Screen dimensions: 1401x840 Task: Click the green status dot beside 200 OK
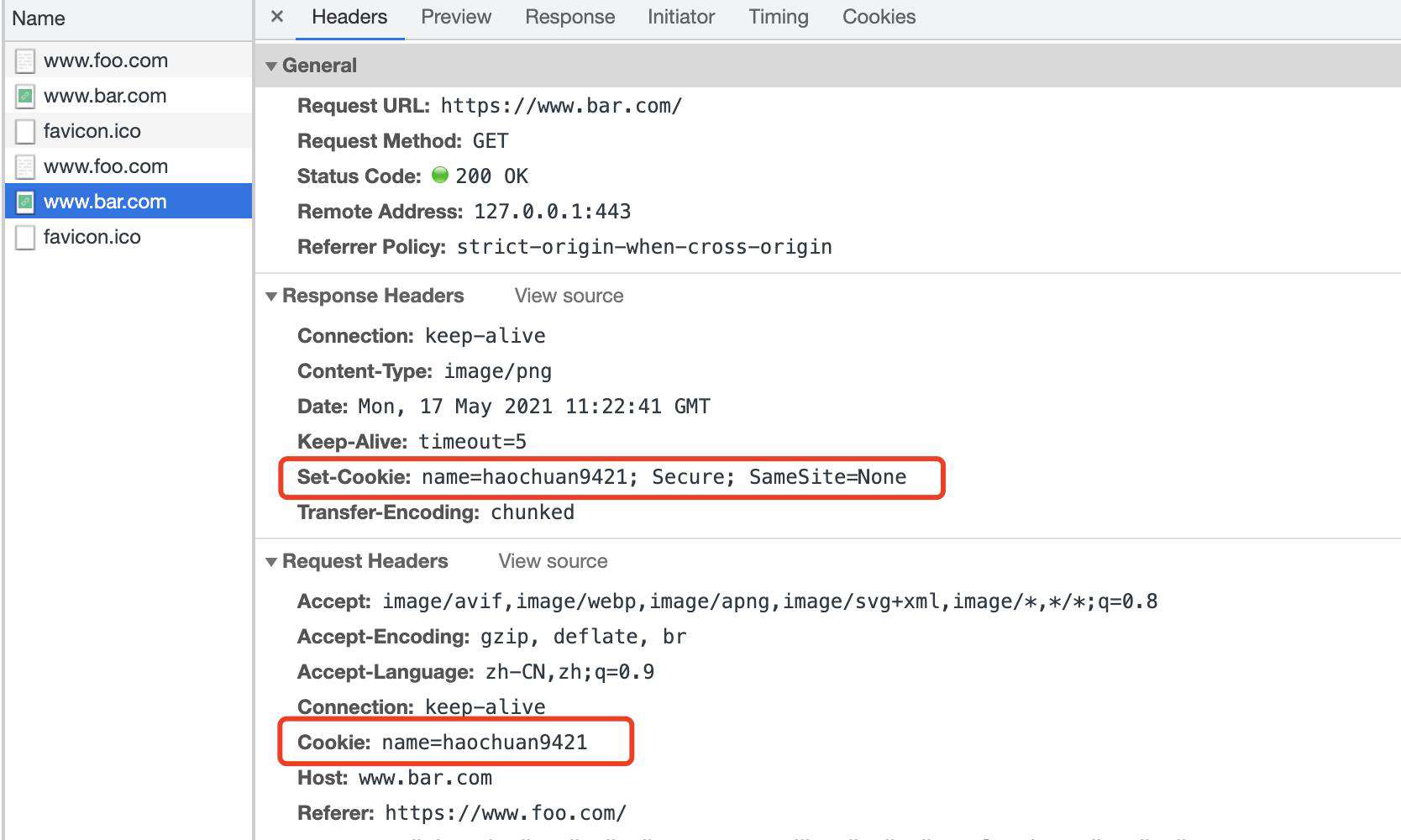[x=439, y=175]
